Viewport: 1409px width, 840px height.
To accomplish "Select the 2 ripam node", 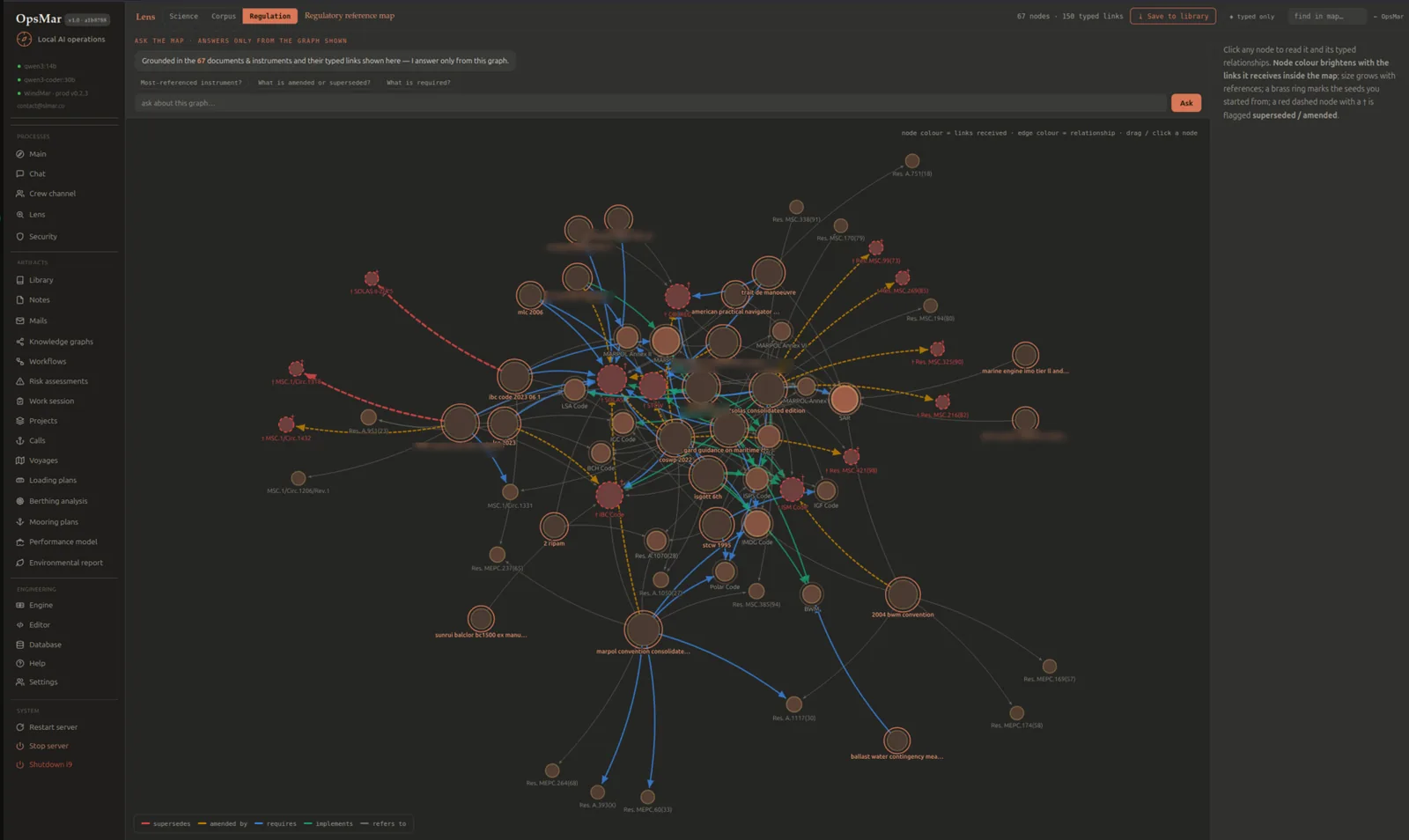I will [554, 527].
